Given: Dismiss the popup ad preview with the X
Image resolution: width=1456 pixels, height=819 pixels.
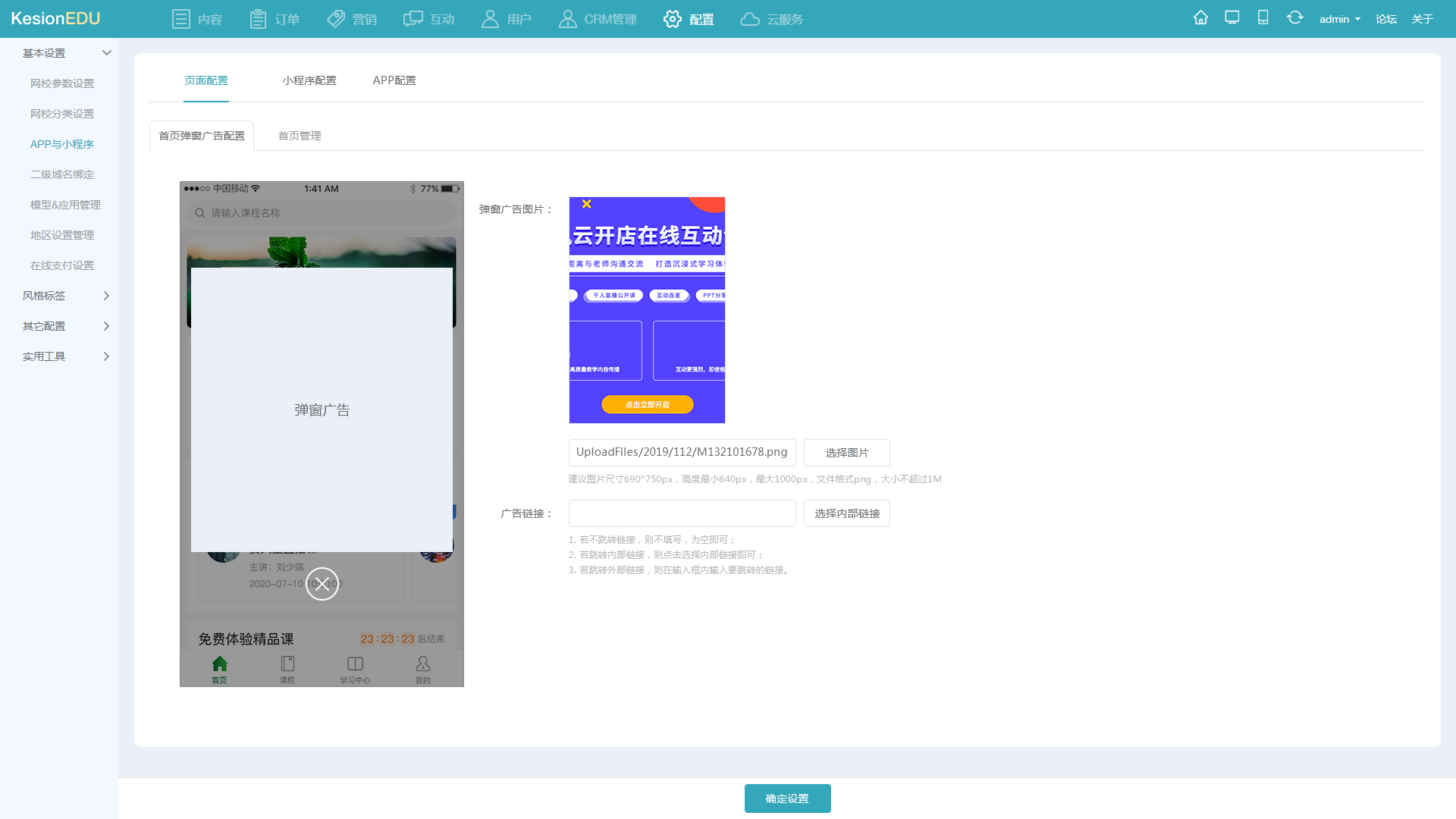Looking at the screenshot, I should (322, 583).
